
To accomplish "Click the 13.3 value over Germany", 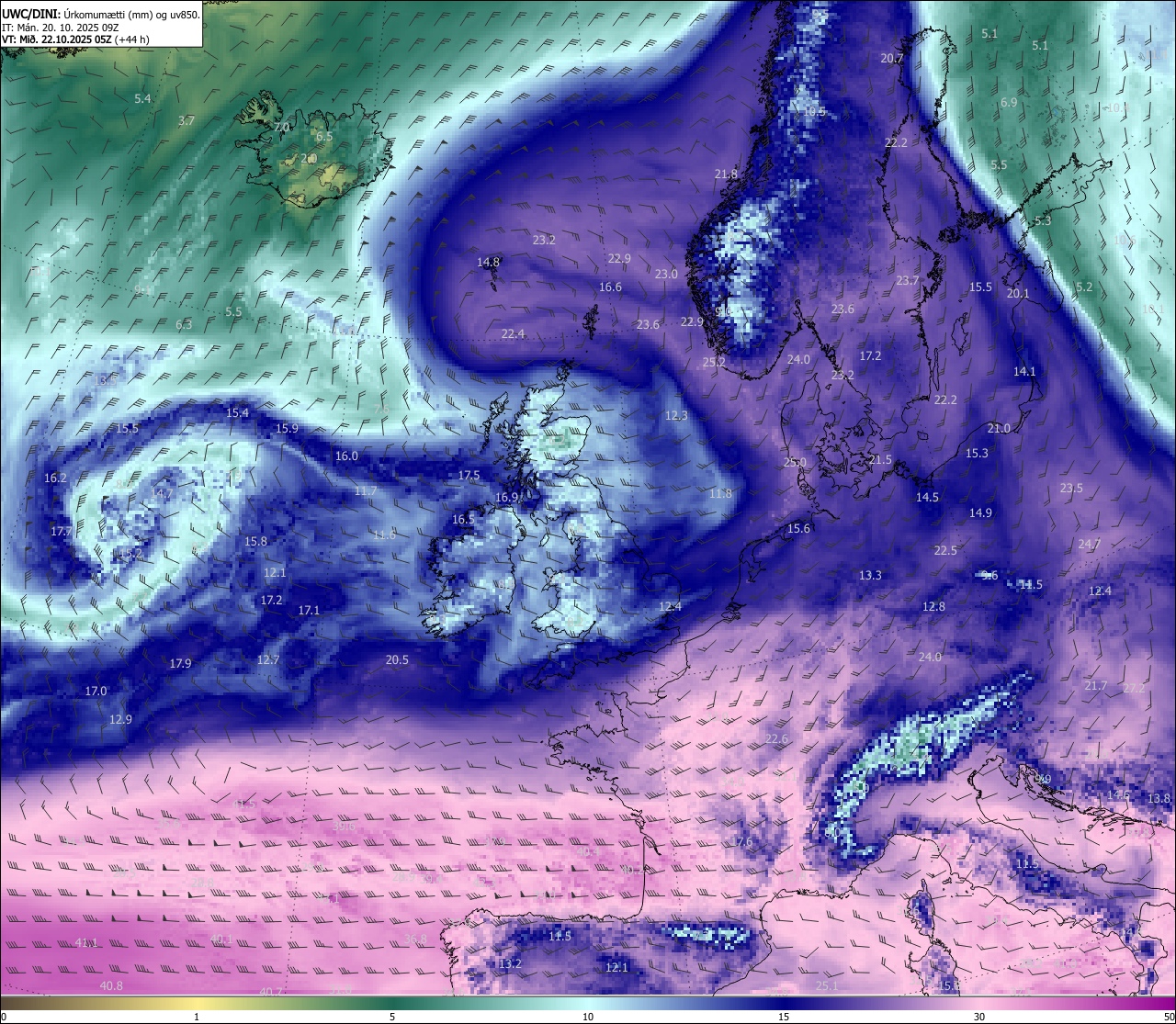I will [870, 575].
